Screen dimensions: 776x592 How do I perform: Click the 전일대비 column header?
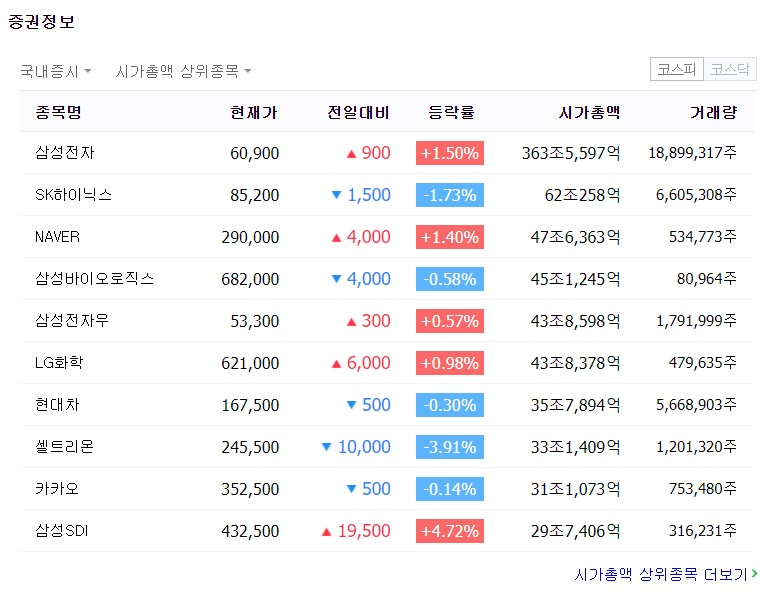pyautogui.click(x=358, y=112)
